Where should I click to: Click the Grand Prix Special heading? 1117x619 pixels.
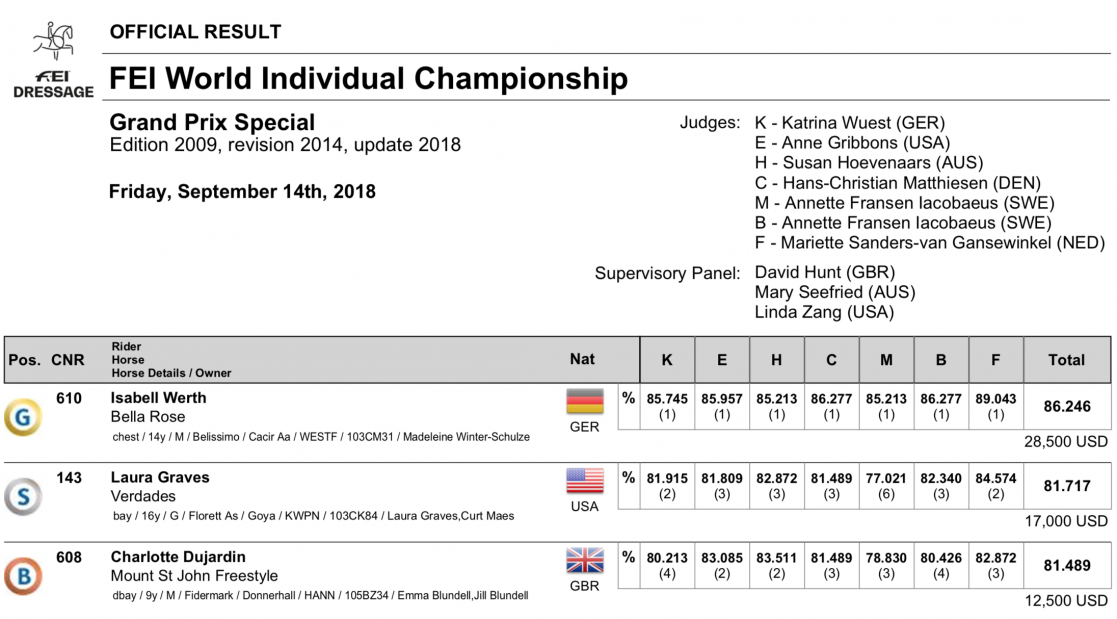[x=212, y=123]
